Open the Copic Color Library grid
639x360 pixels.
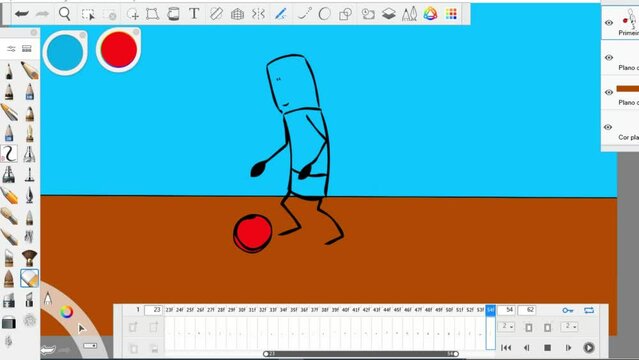tap(451, 14)
